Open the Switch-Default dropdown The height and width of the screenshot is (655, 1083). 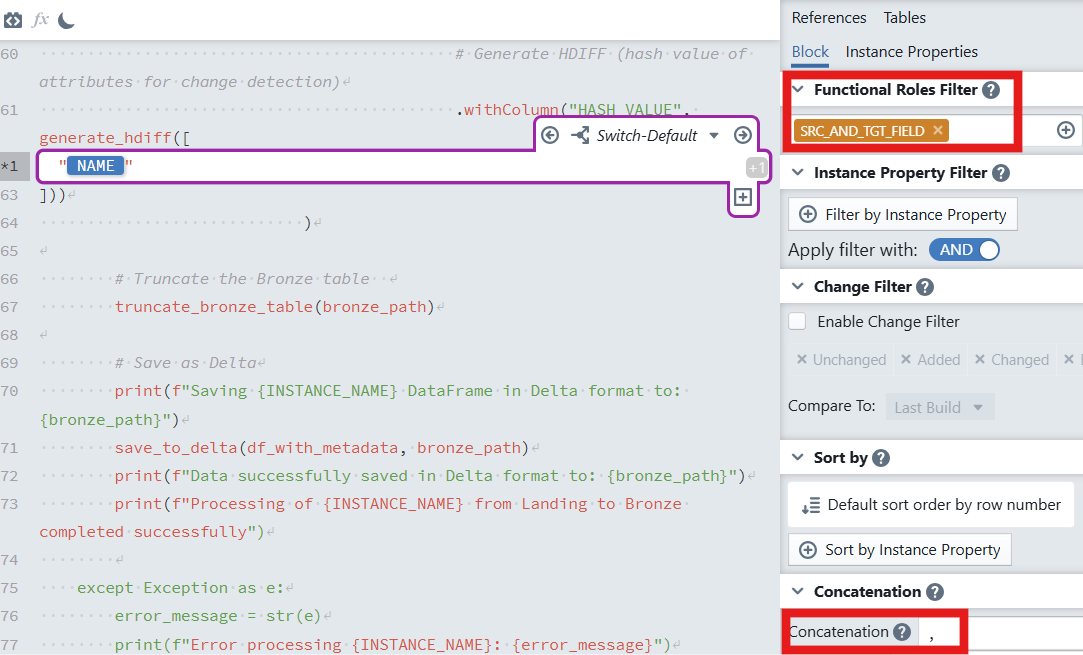[x=713, y=136]
